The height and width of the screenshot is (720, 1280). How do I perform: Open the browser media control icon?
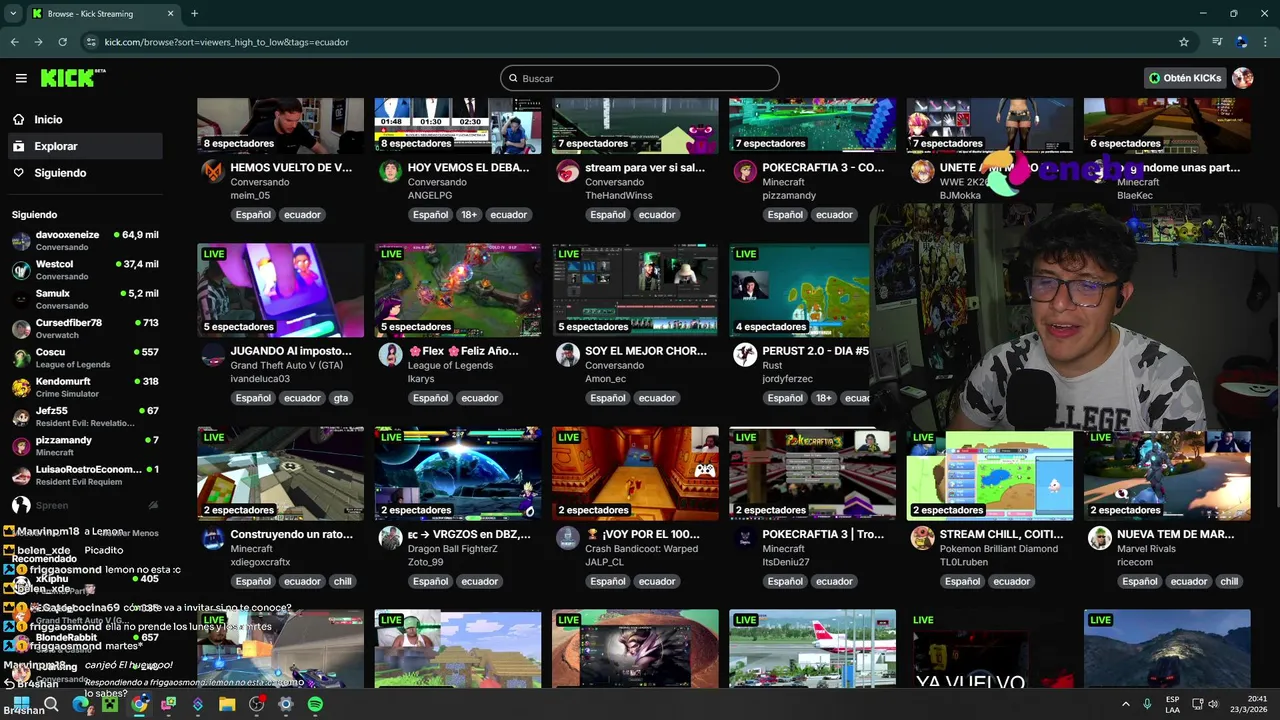click(1217, 42)
